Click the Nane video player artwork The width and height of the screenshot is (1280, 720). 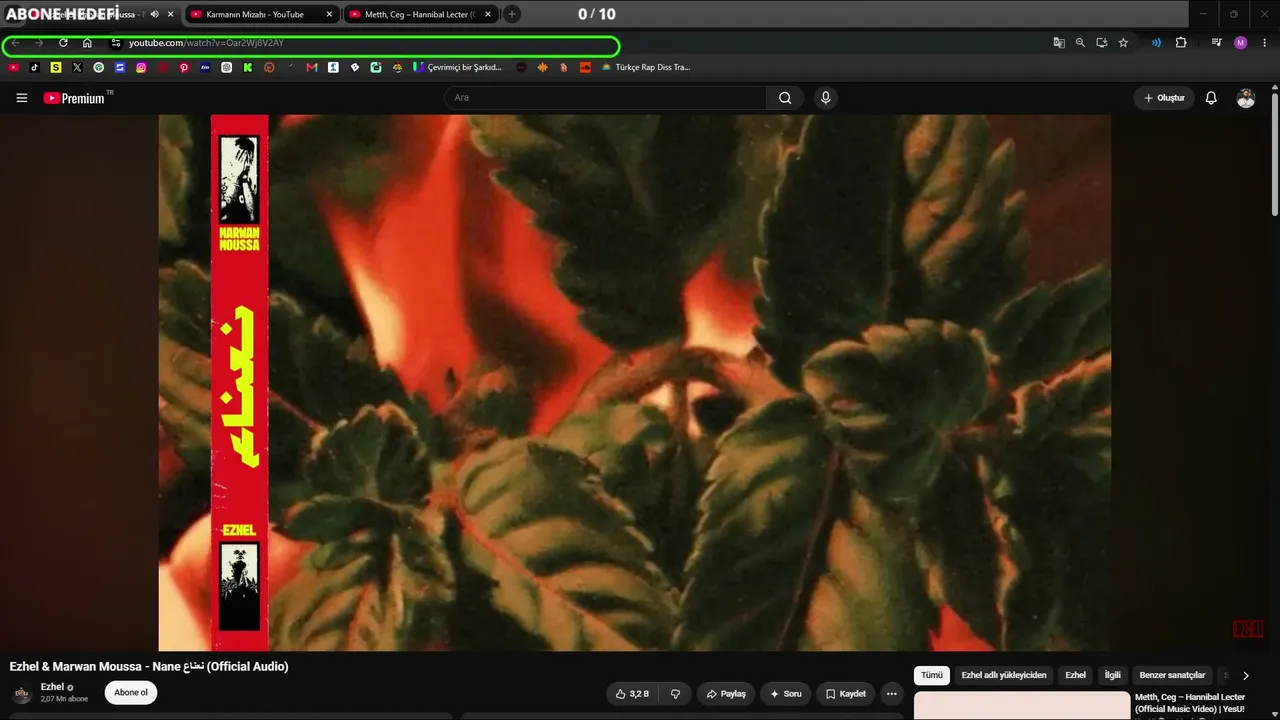pos(635,383)
